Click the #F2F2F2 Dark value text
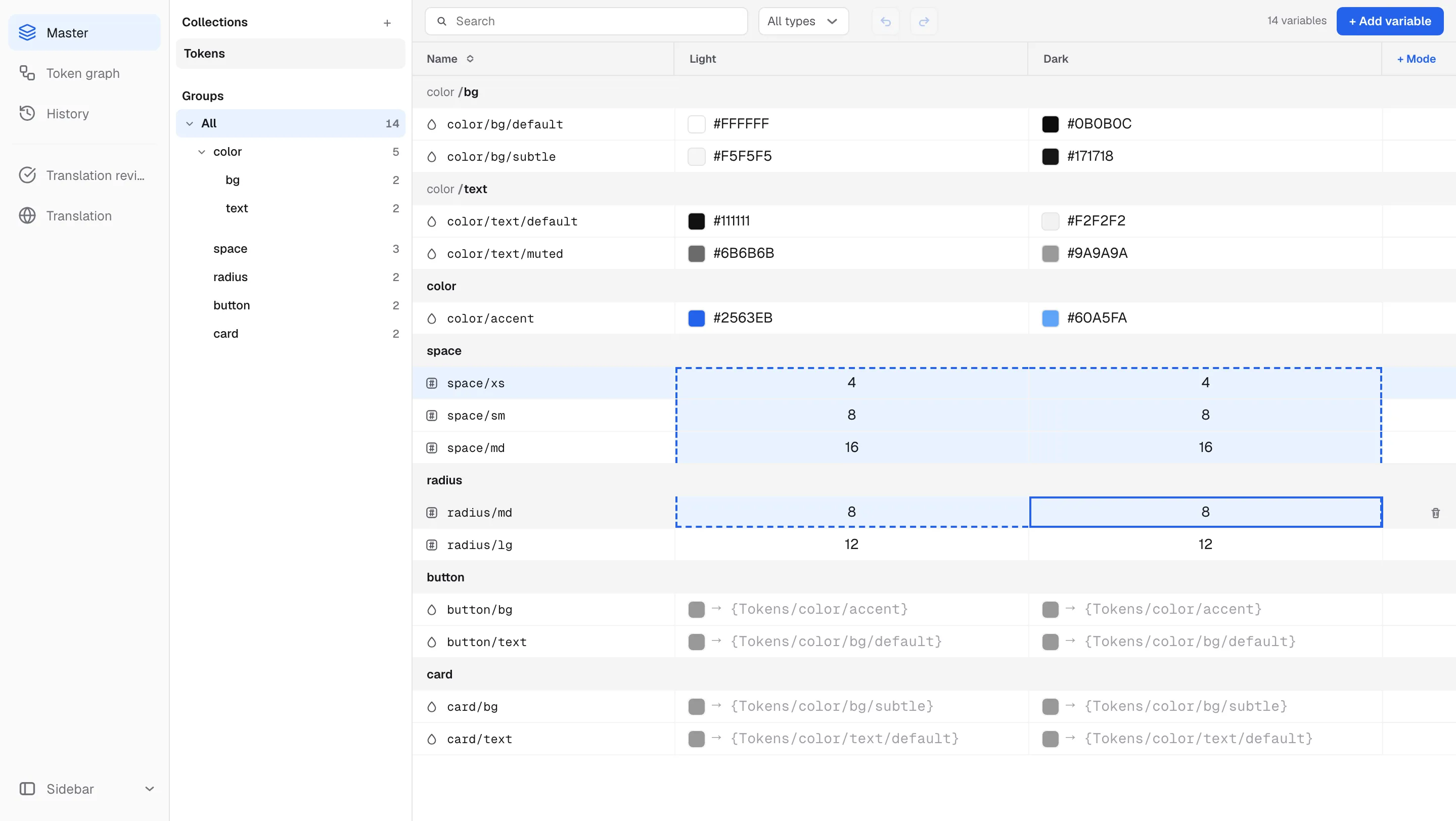 1096,221
